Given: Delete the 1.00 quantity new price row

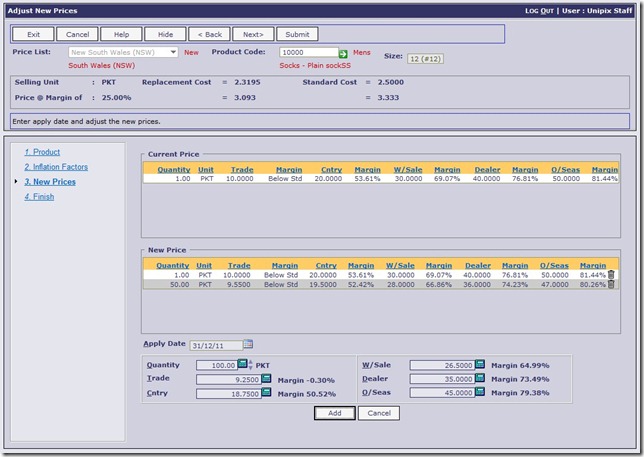Looking at the screenshot, I should tap(611, 274).
